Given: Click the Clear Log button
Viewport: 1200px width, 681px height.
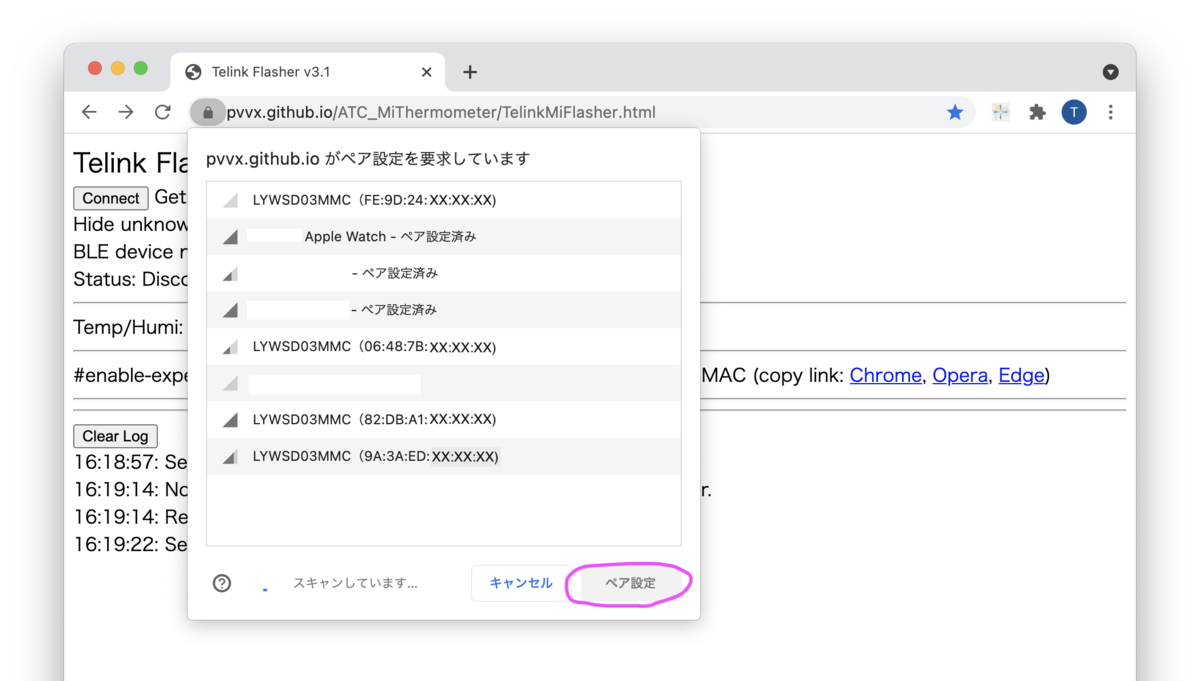Looking at the screenshot, I should pyautogui.click(x=115, y=436).
